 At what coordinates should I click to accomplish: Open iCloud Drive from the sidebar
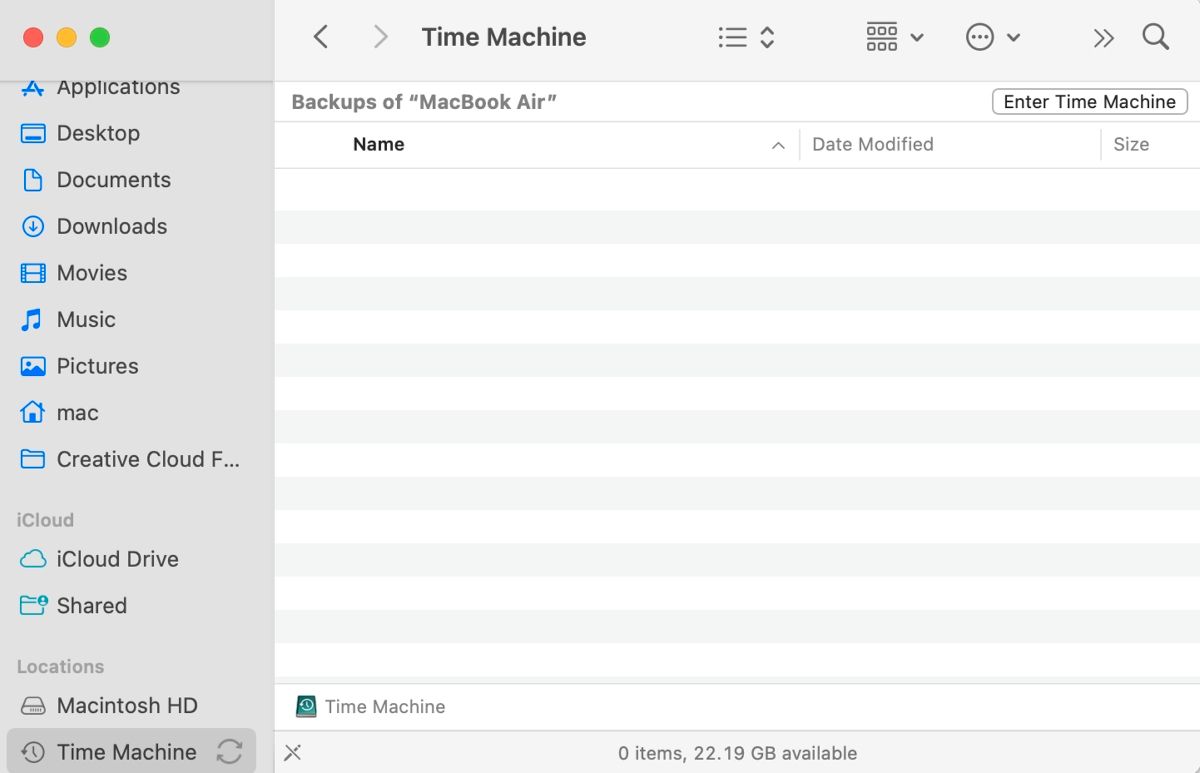[x=118, y=559]
